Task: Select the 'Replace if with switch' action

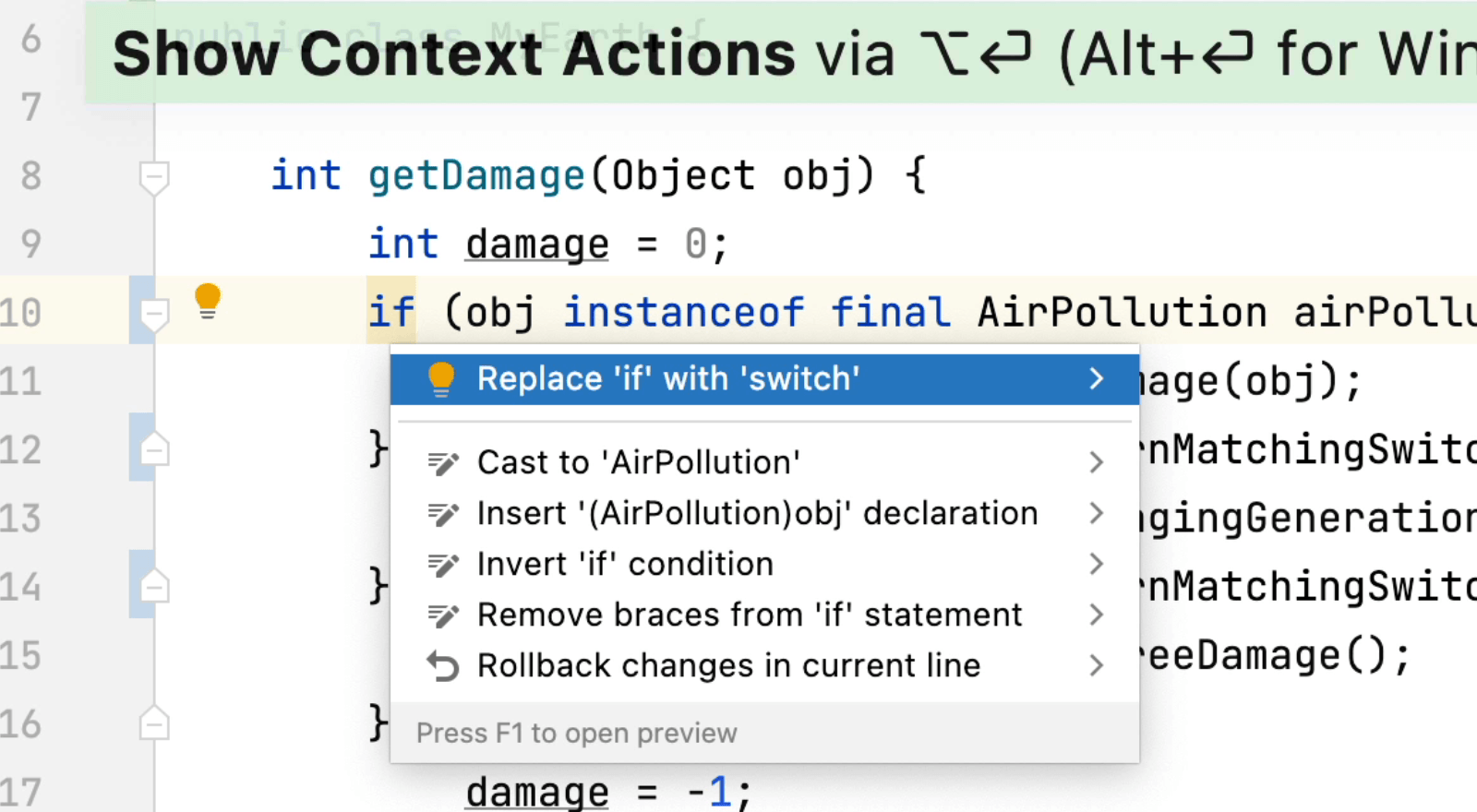Action: coord(667,378)
